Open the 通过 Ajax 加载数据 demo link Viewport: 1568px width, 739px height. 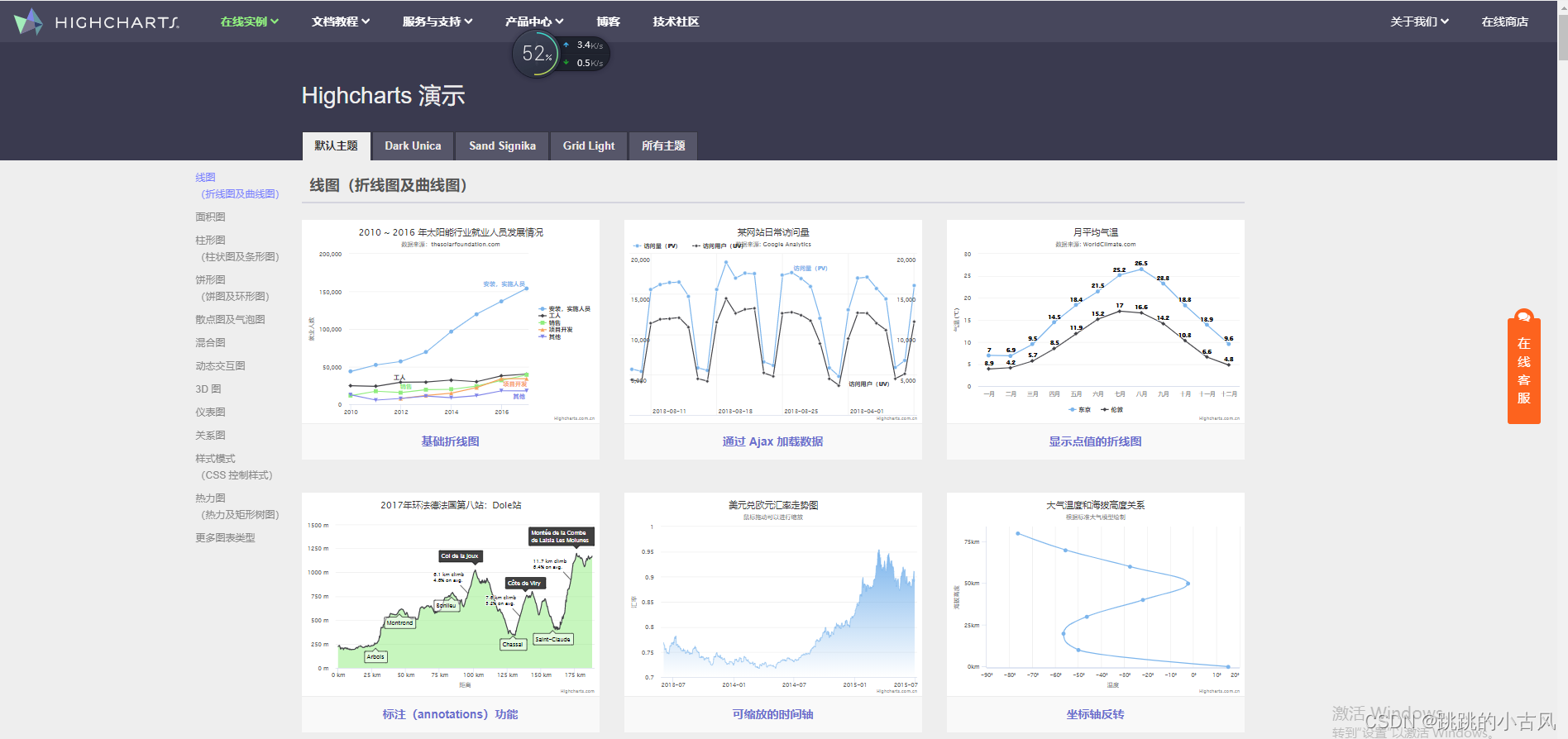coord(773,441)
